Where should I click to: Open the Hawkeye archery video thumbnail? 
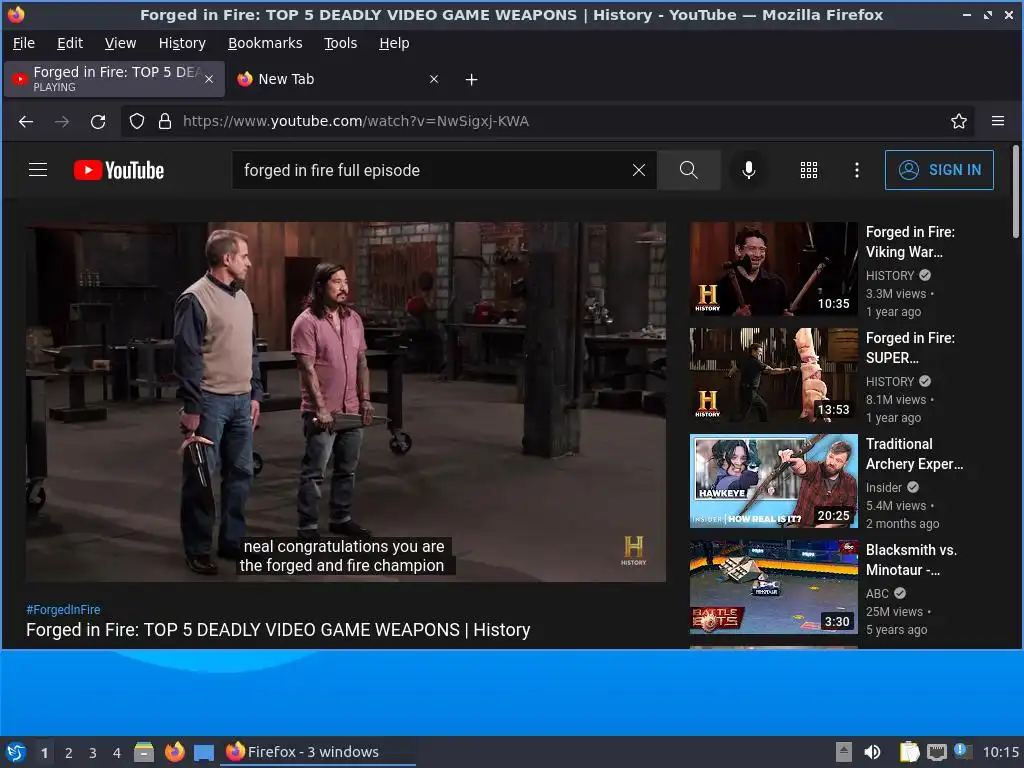773,481
